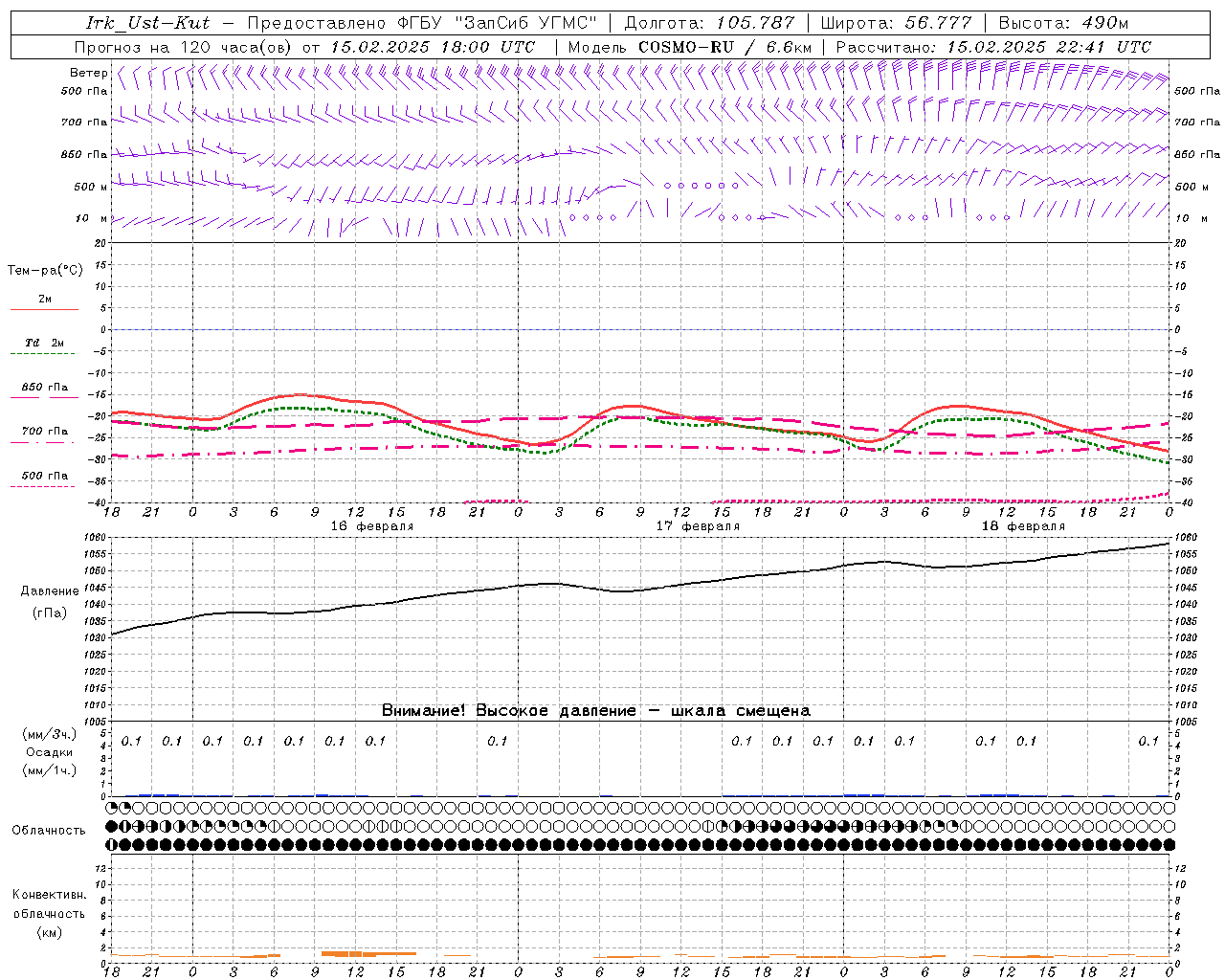This screenshot has height=980, width=1225.
Task: Select the Модель COSMO-RU / 6.6км text
Action: tap(690, 47)
